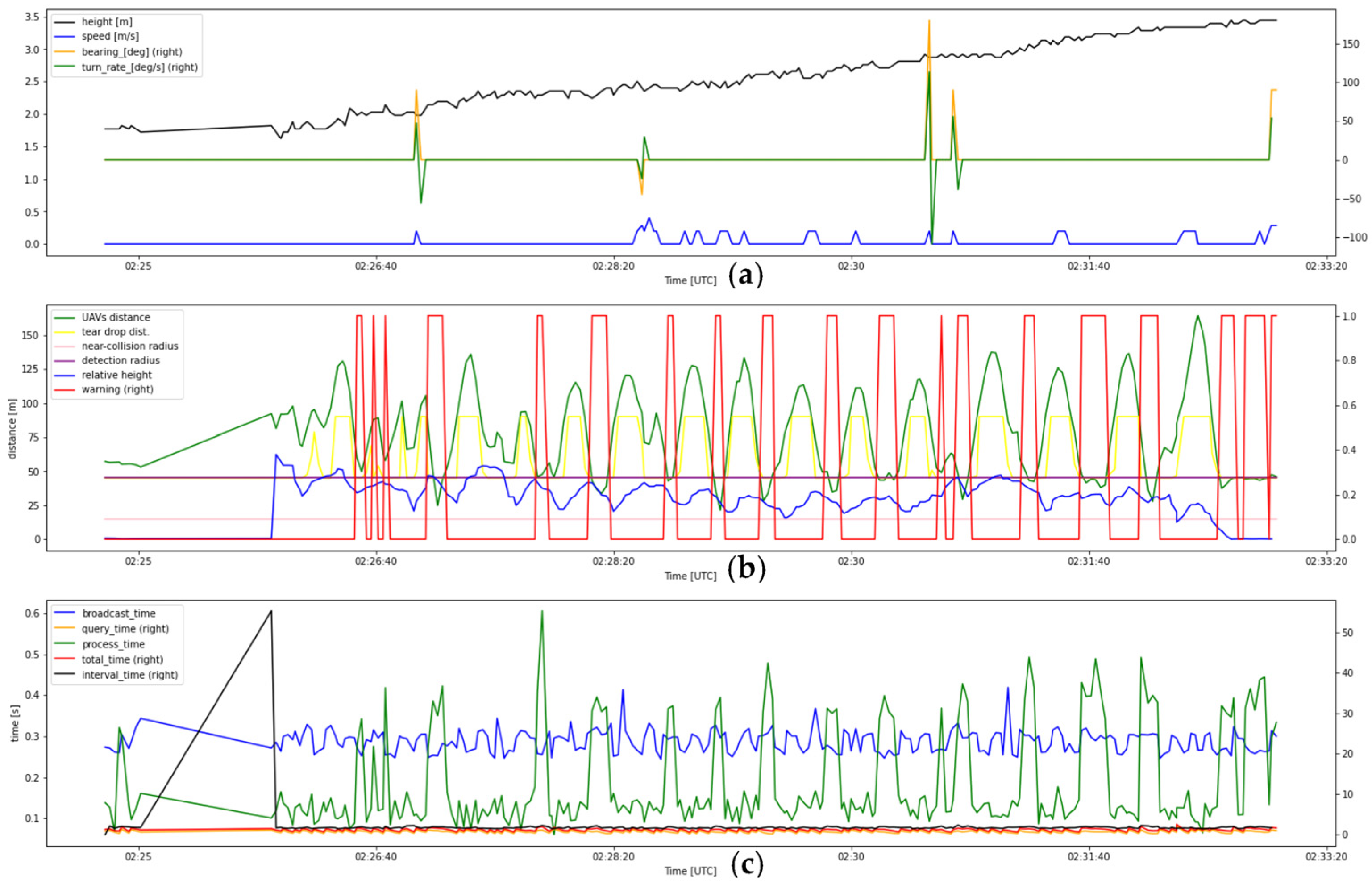
Task: Click the subplot label (c)
Action: (747, 865)
